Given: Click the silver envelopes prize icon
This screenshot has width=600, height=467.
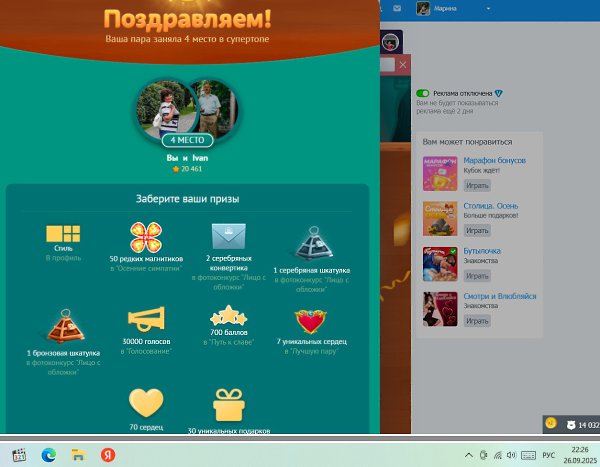Looking at the screenshot, I should pos(228,236).
